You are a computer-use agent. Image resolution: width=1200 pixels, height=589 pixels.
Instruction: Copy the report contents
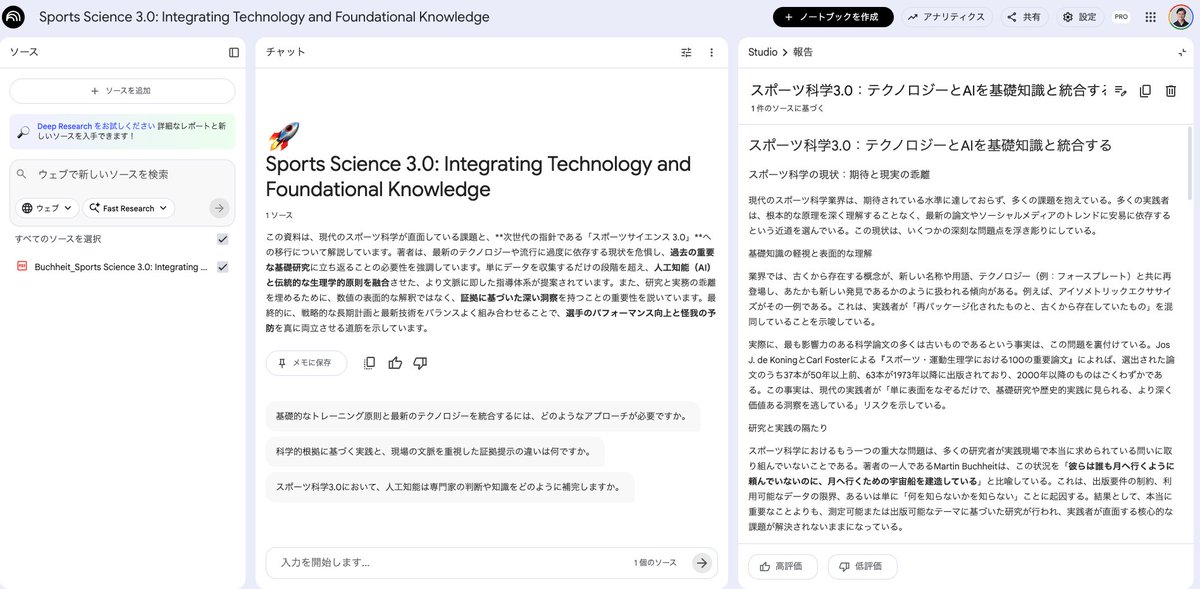[x=1145, y=91]
